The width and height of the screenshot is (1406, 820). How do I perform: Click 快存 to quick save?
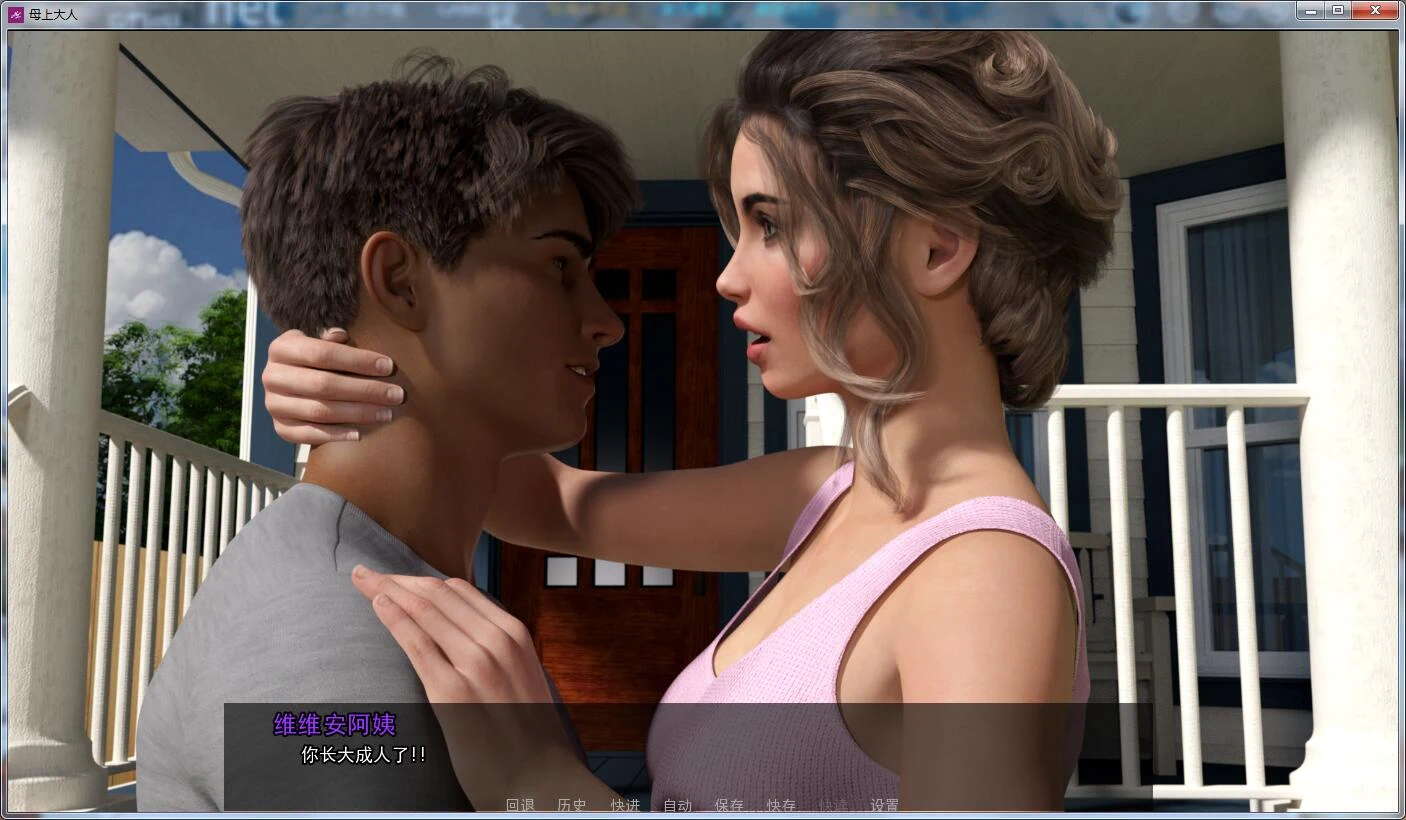coord(781,805)
